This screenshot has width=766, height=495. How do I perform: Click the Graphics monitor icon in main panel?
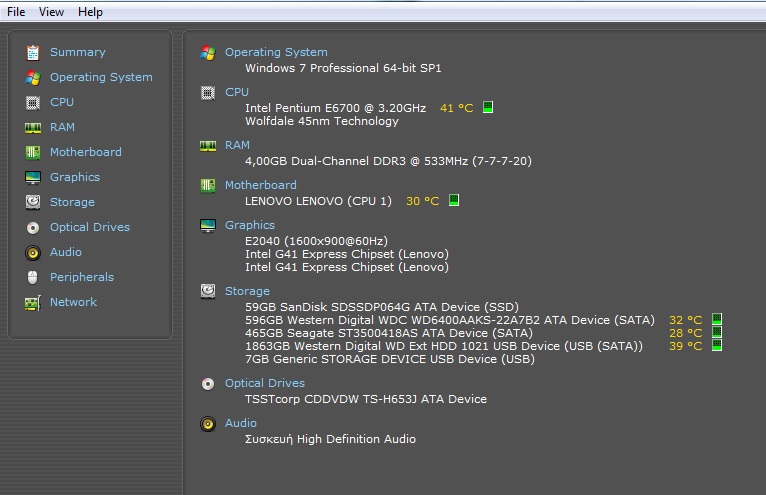[x=208, y=226]
